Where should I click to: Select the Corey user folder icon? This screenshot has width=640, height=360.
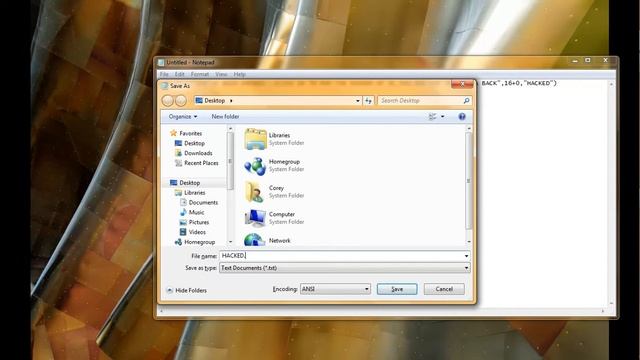pos(254,192)
